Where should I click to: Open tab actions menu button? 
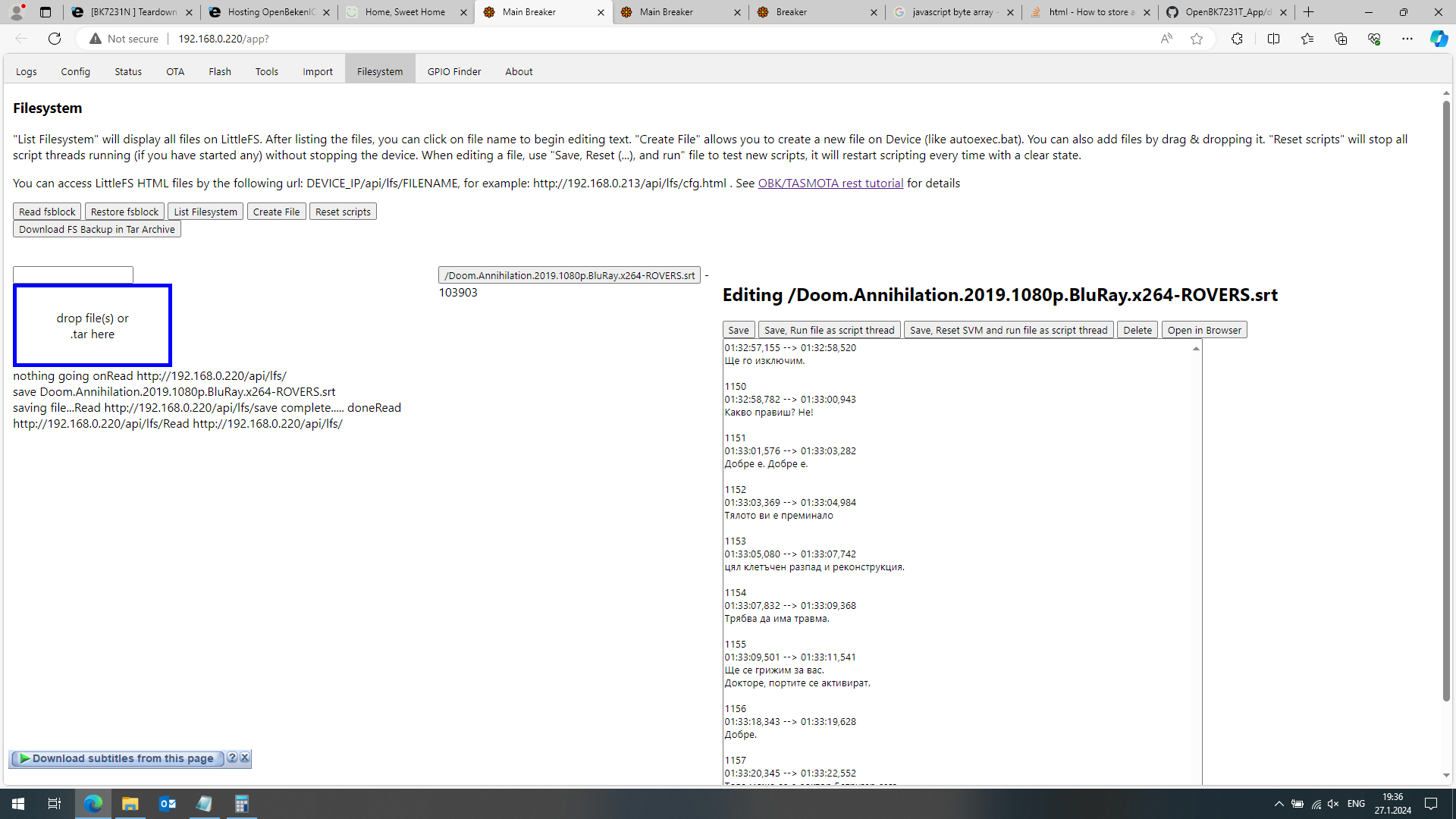(45, 12)
